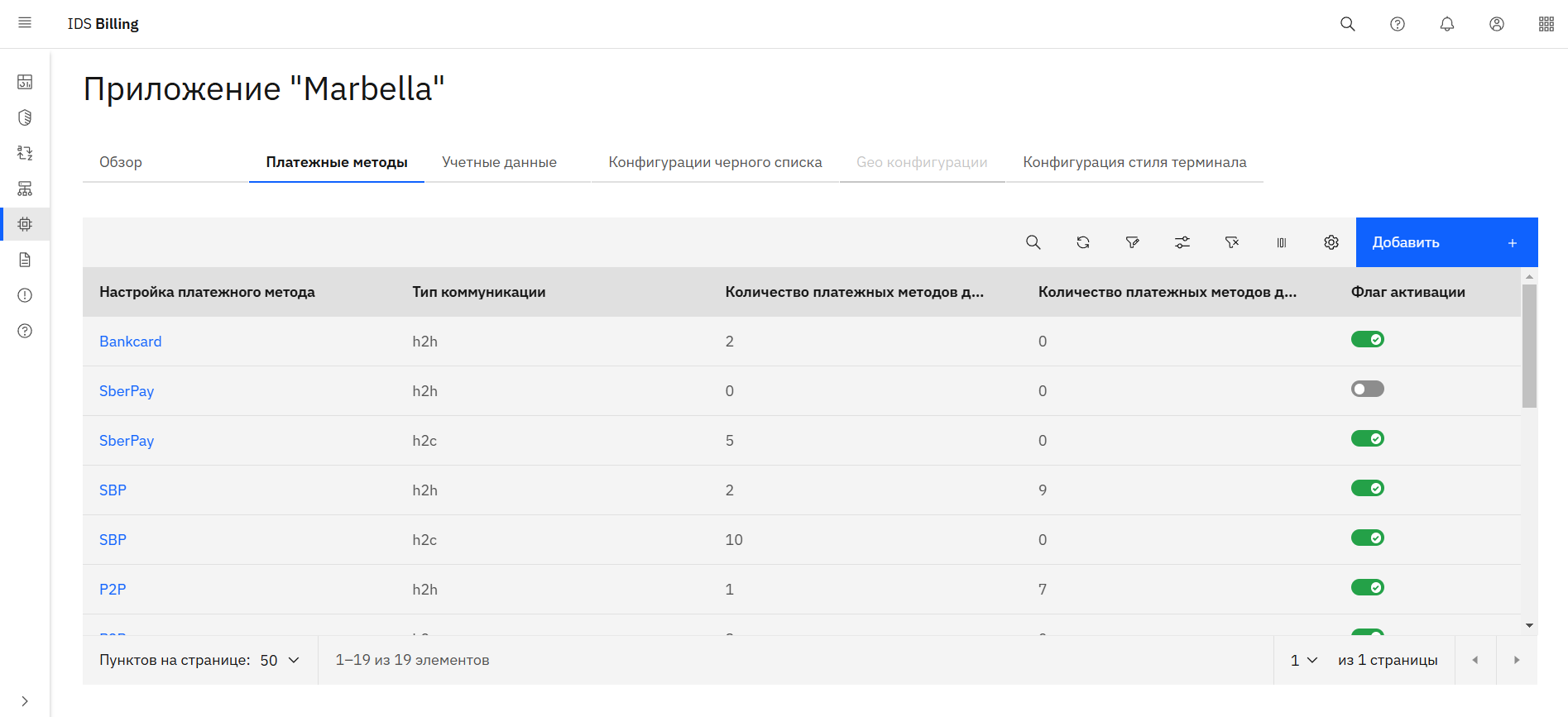The height and width of the screenshot is (717, 1568).
Task: Open items per page dropdown
Action: pyautogui.click(x=280, y=660)
